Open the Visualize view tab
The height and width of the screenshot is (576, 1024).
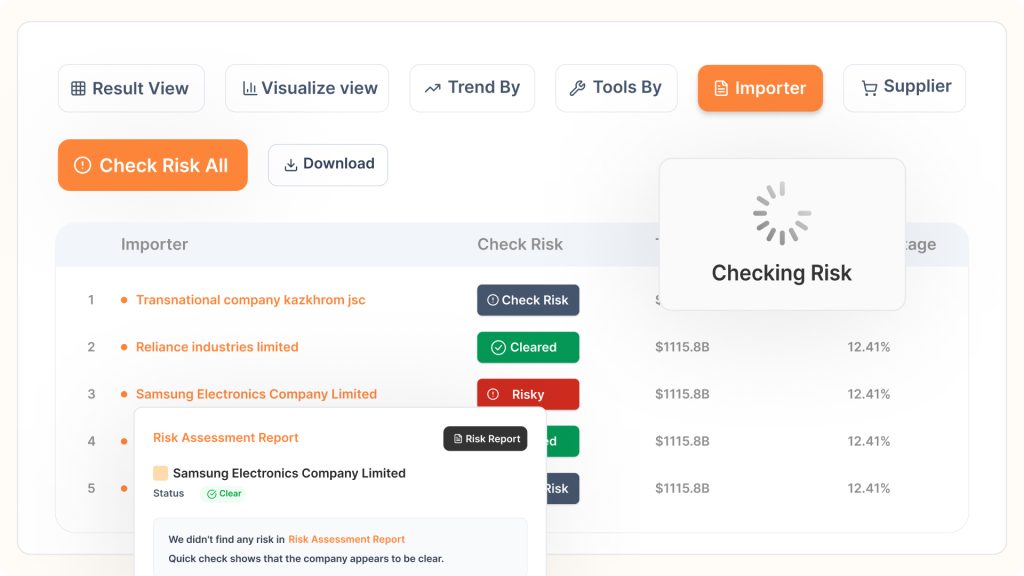tap(307, 88)
